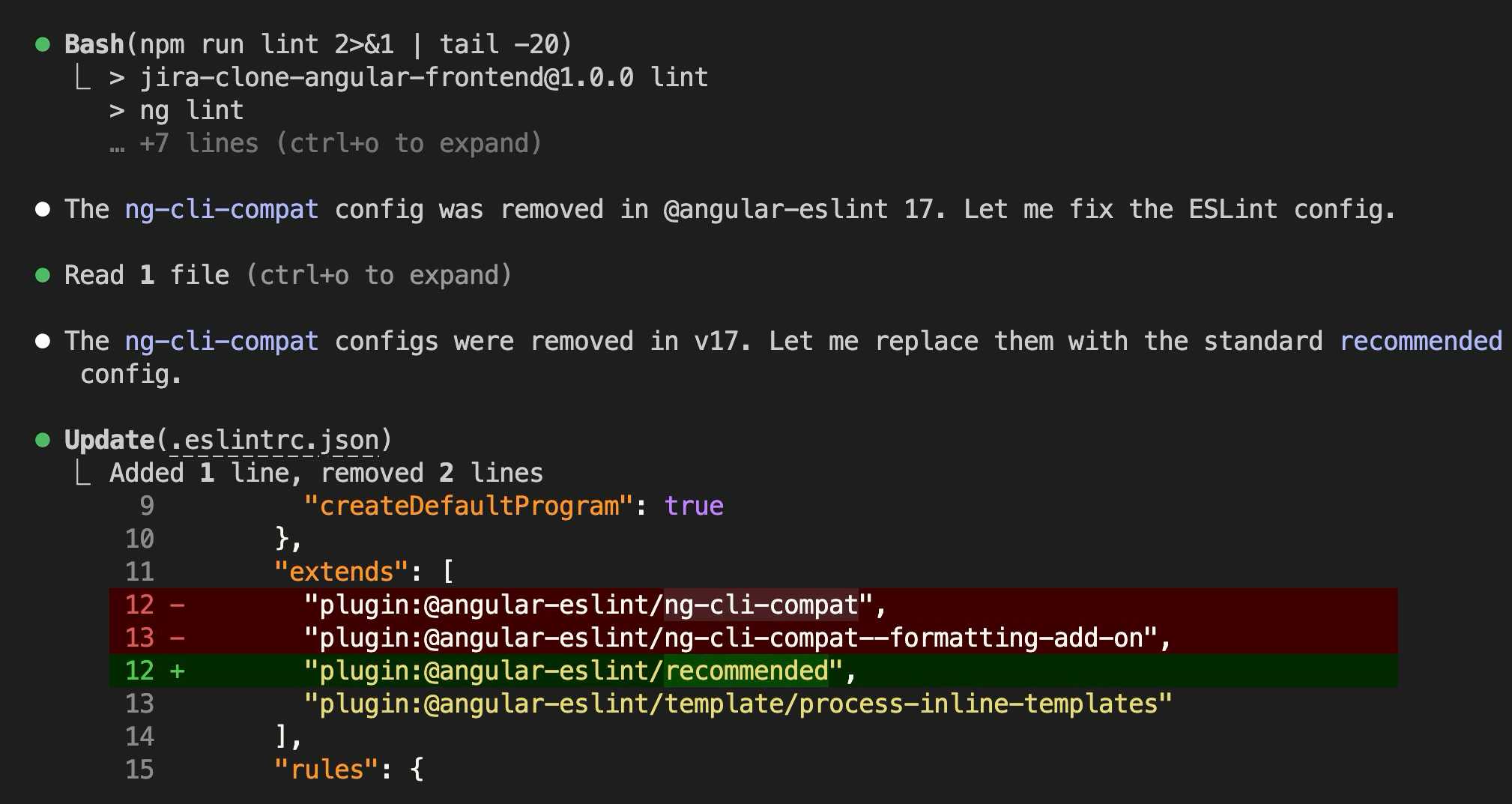1512x804 pixels.
Task: Click the white bullet before '@angular-eslint 17' message
Action: point(43,210)
